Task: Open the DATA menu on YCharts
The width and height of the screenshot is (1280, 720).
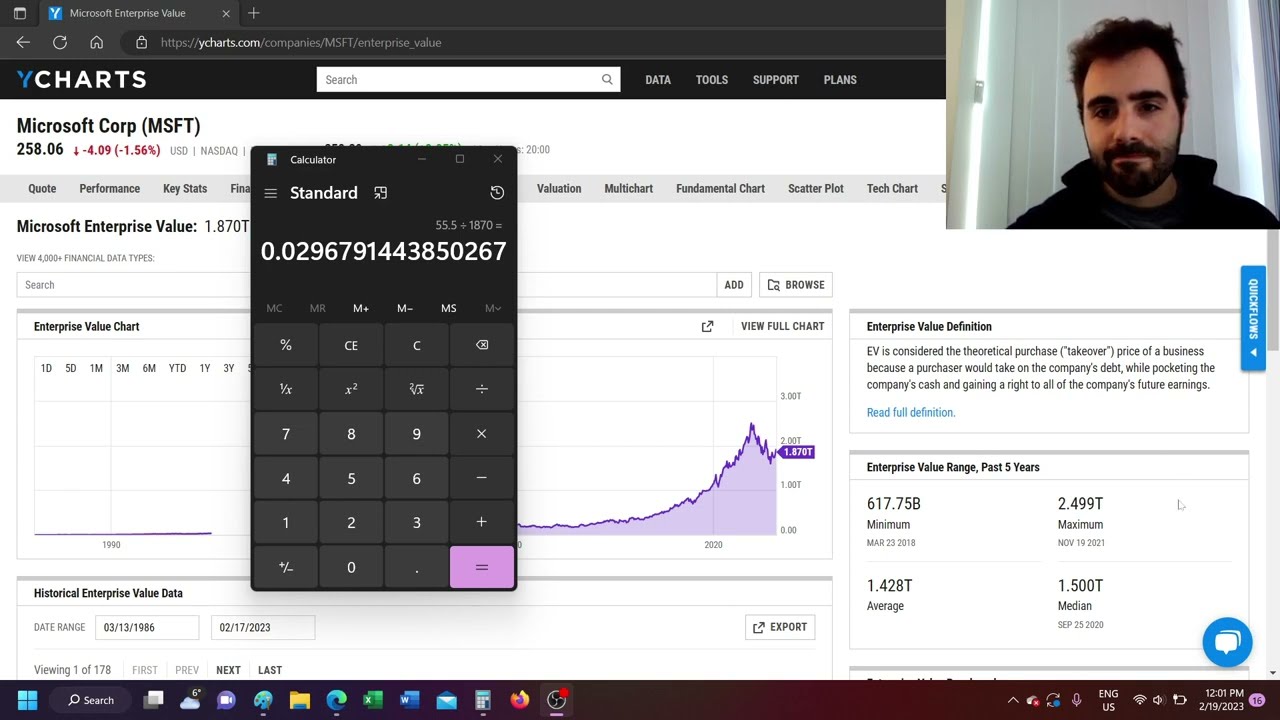Action: (x=658, y=80)
